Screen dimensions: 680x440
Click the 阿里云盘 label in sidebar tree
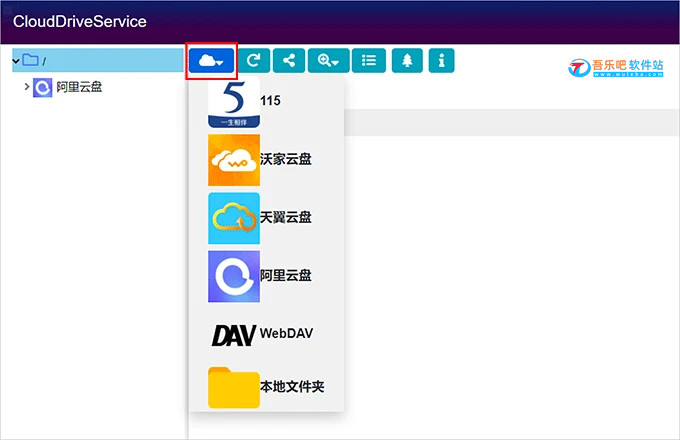pos(79,87)
